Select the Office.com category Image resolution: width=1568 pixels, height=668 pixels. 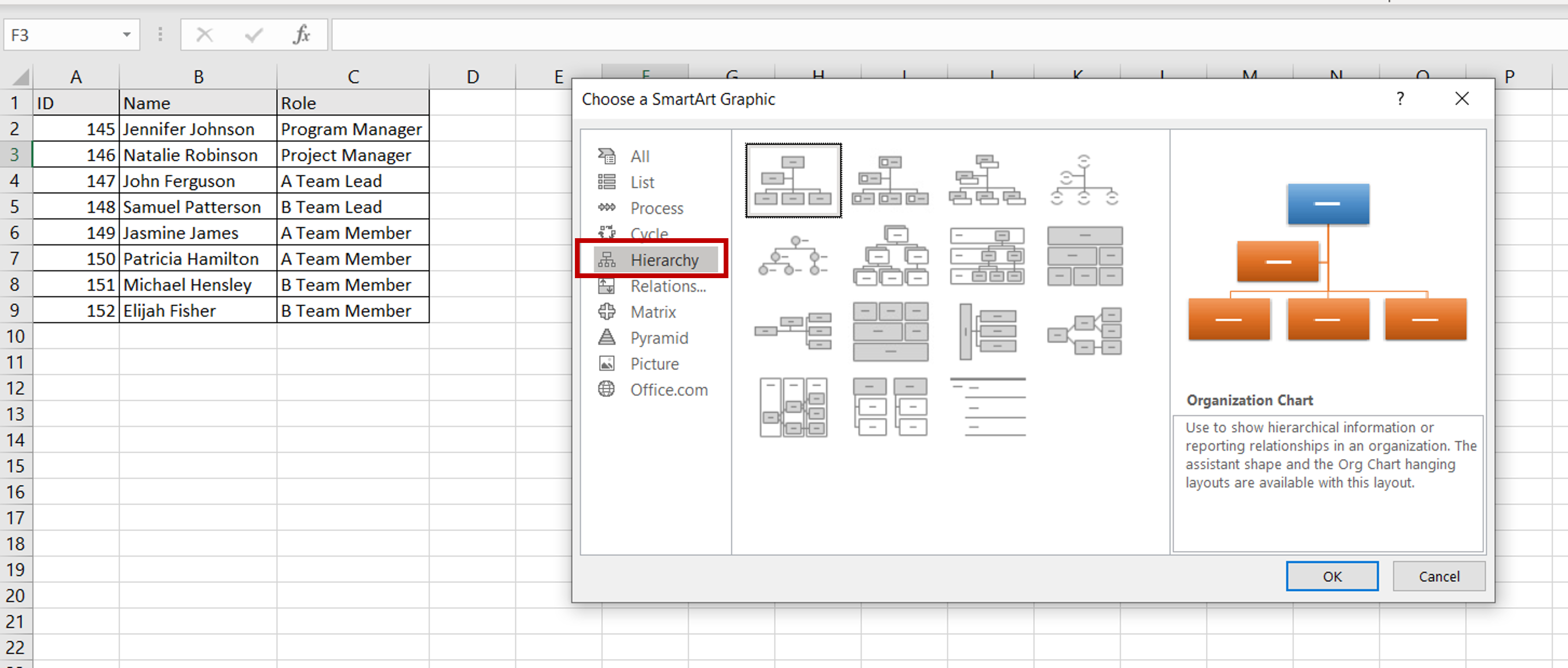(669, 390)
